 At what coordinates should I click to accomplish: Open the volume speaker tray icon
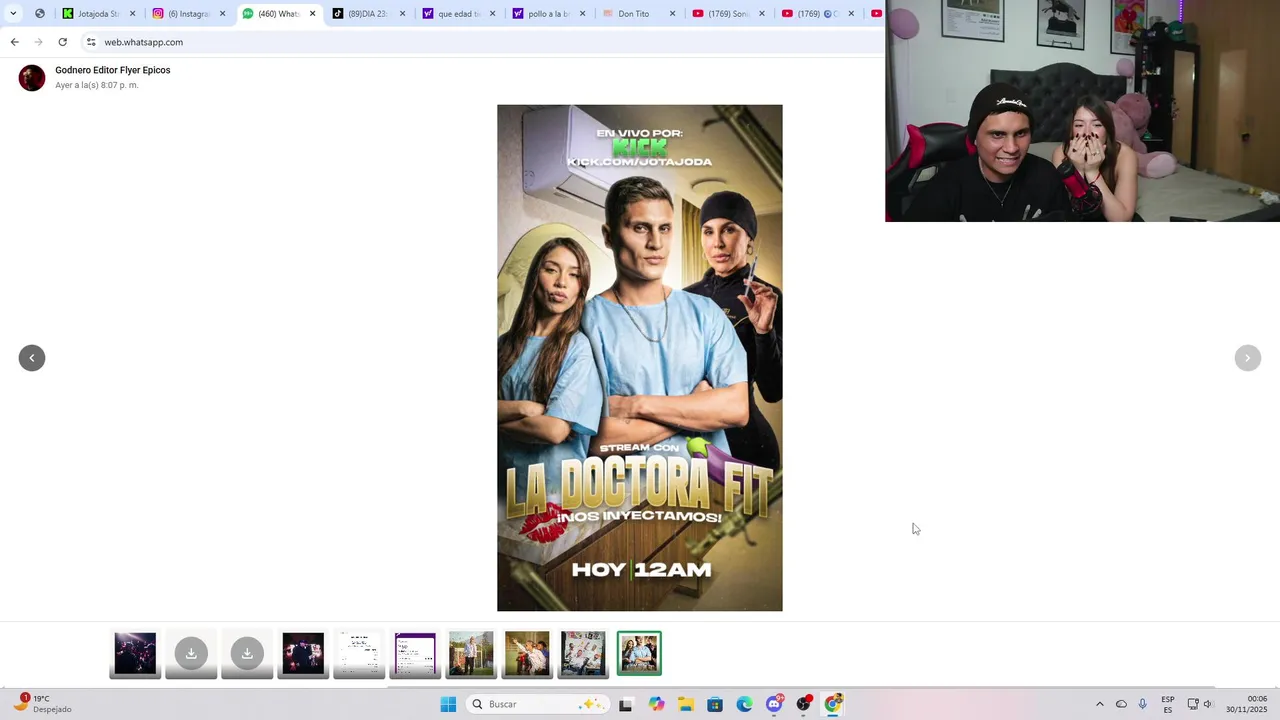point(1208,704)
